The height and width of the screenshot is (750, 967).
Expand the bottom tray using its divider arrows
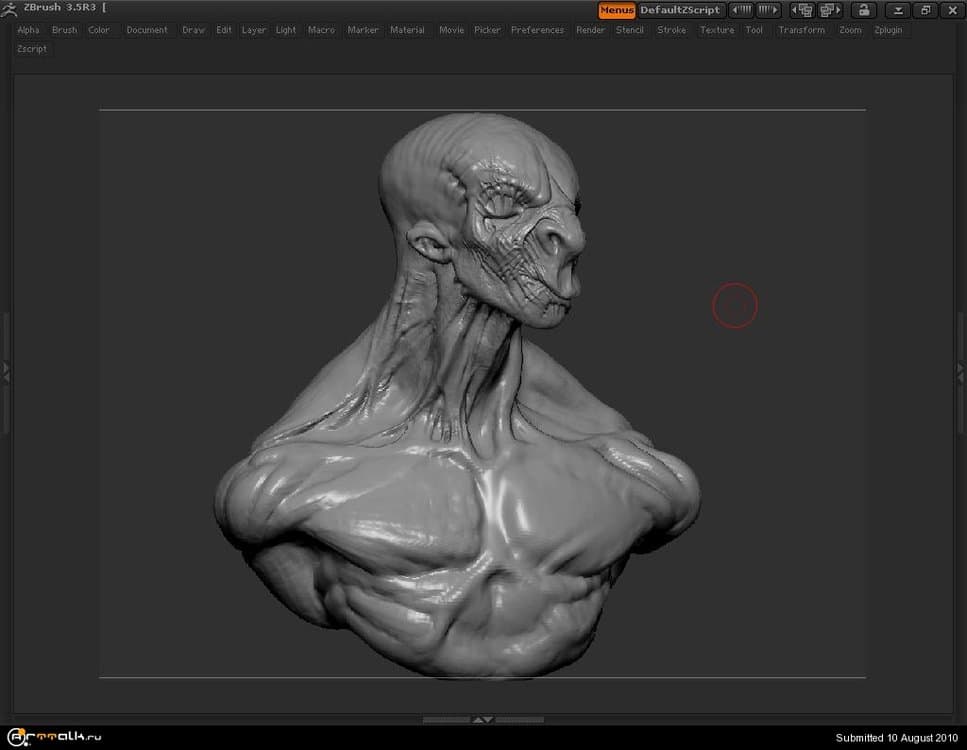483,719
